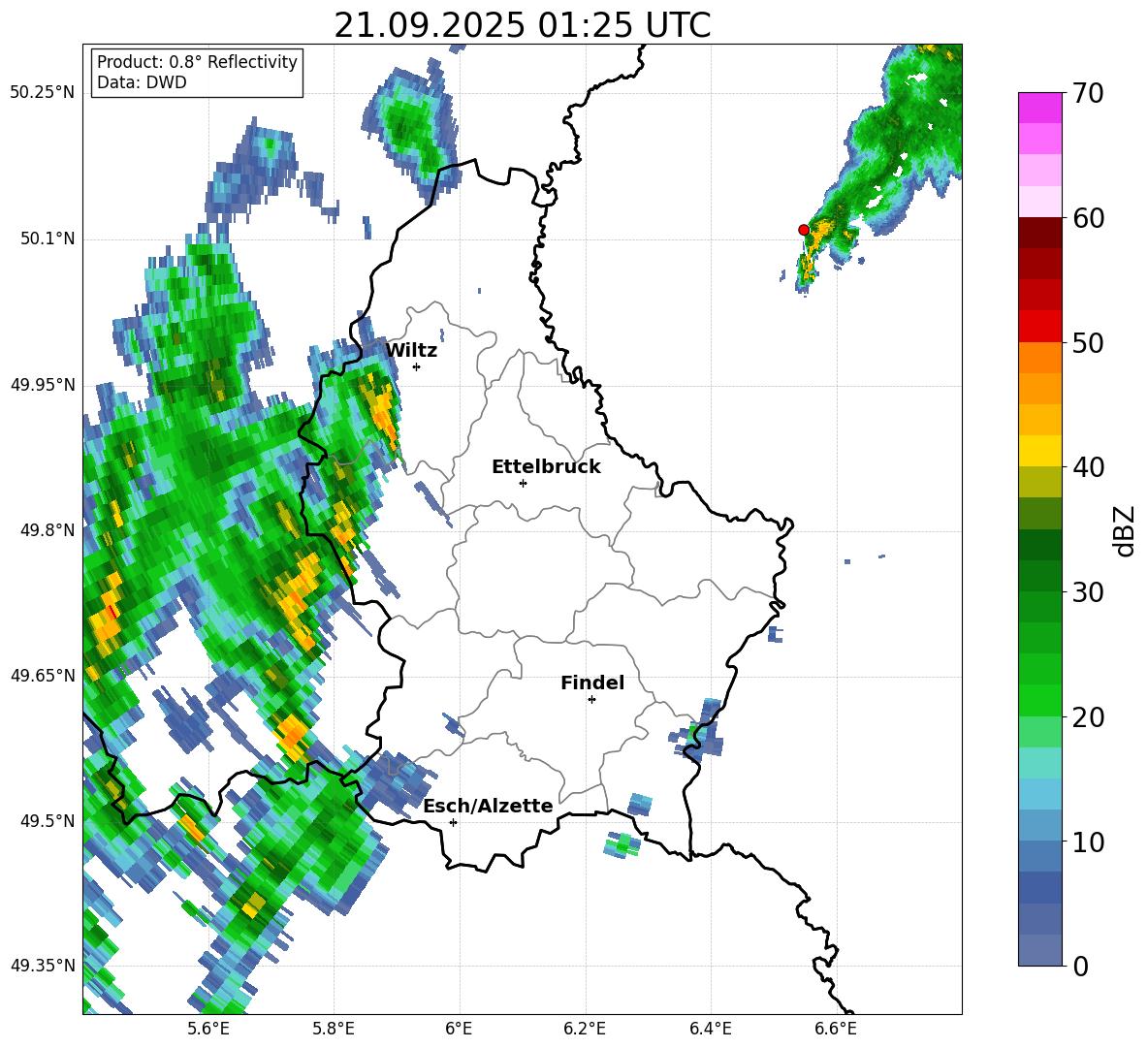Screen dimensions: 1148x1048
Task: Click the bright red colorbar segment near 50
Action: tap(1039, 326)
